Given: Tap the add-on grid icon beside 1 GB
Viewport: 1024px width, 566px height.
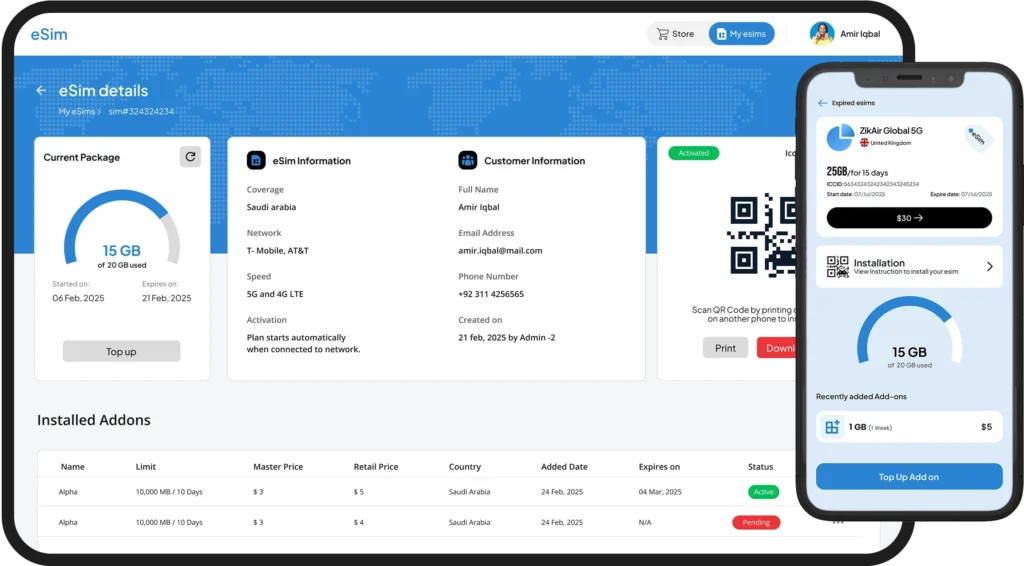Looking at the screenshot, I should pos(832,427).
